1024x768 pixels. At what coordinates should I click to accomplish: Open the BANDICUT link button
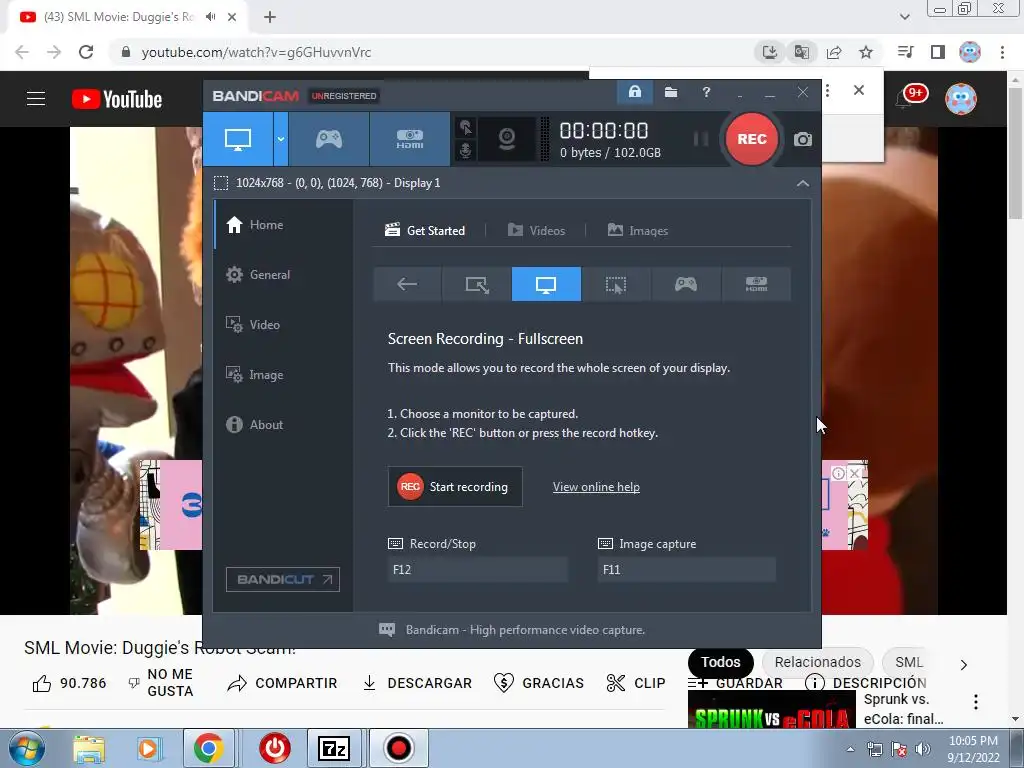click(x=283, y=579)
